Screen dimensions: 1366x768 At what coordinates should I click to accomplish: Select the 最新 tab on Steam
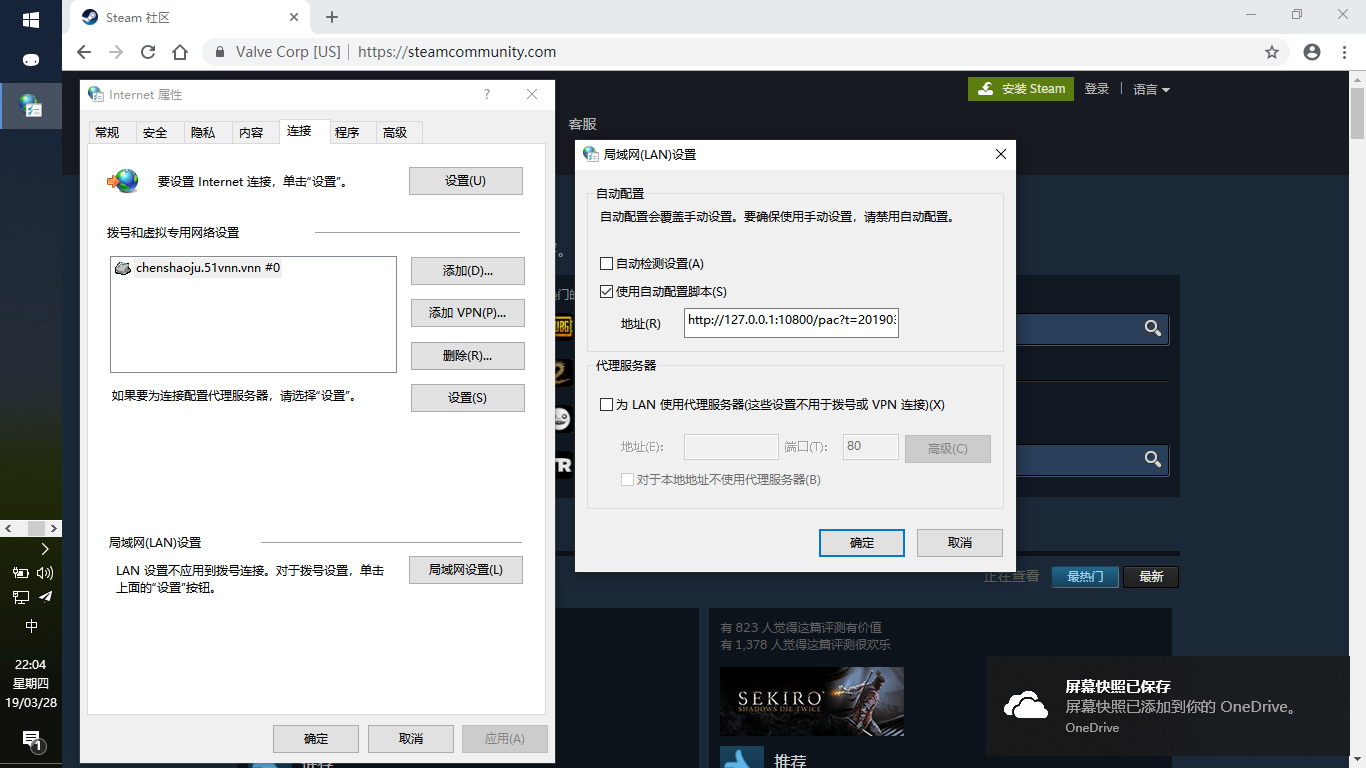pyautogui.click(x=1150, y=576)
